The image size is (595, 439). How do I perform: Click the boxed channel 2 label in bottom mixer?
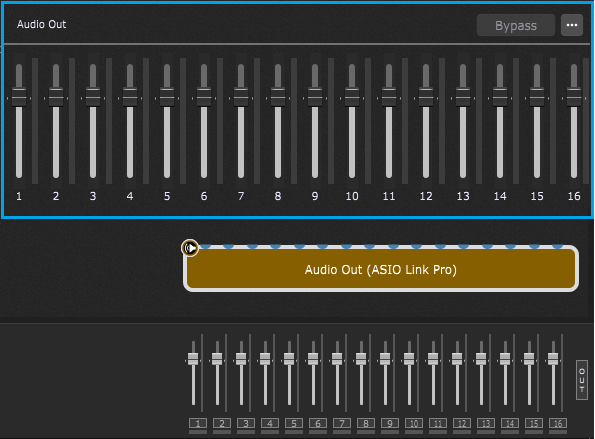(222, 423)
